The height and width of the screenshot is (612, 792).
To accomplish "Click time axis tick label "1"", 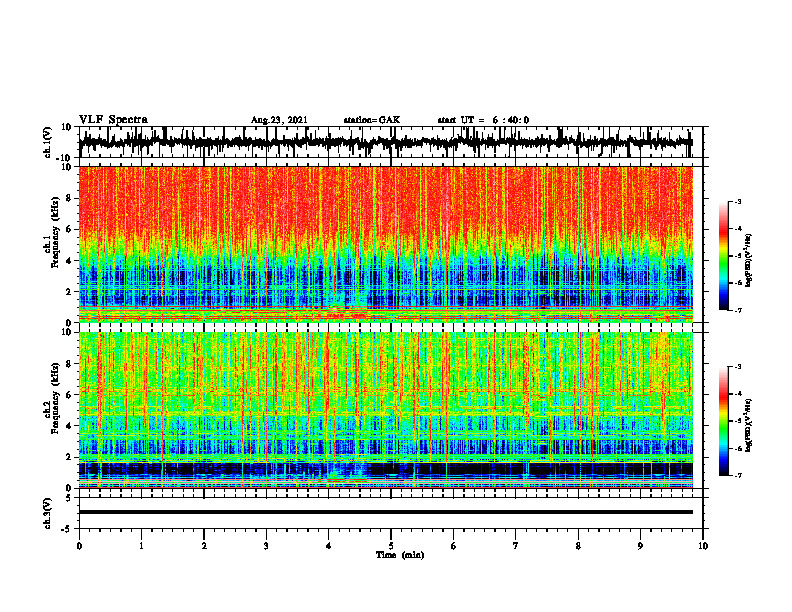I will (x=141, y=546).
